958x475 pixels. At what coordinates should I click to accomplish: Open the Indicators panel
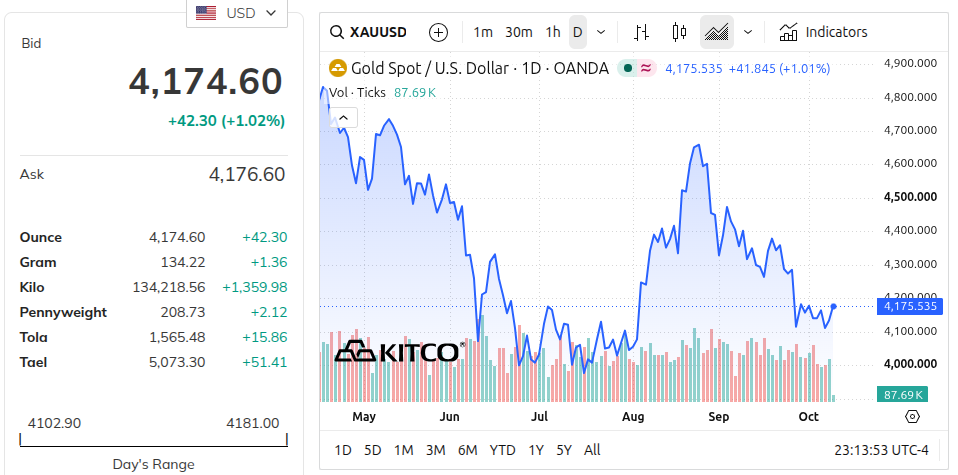point(824,32)
